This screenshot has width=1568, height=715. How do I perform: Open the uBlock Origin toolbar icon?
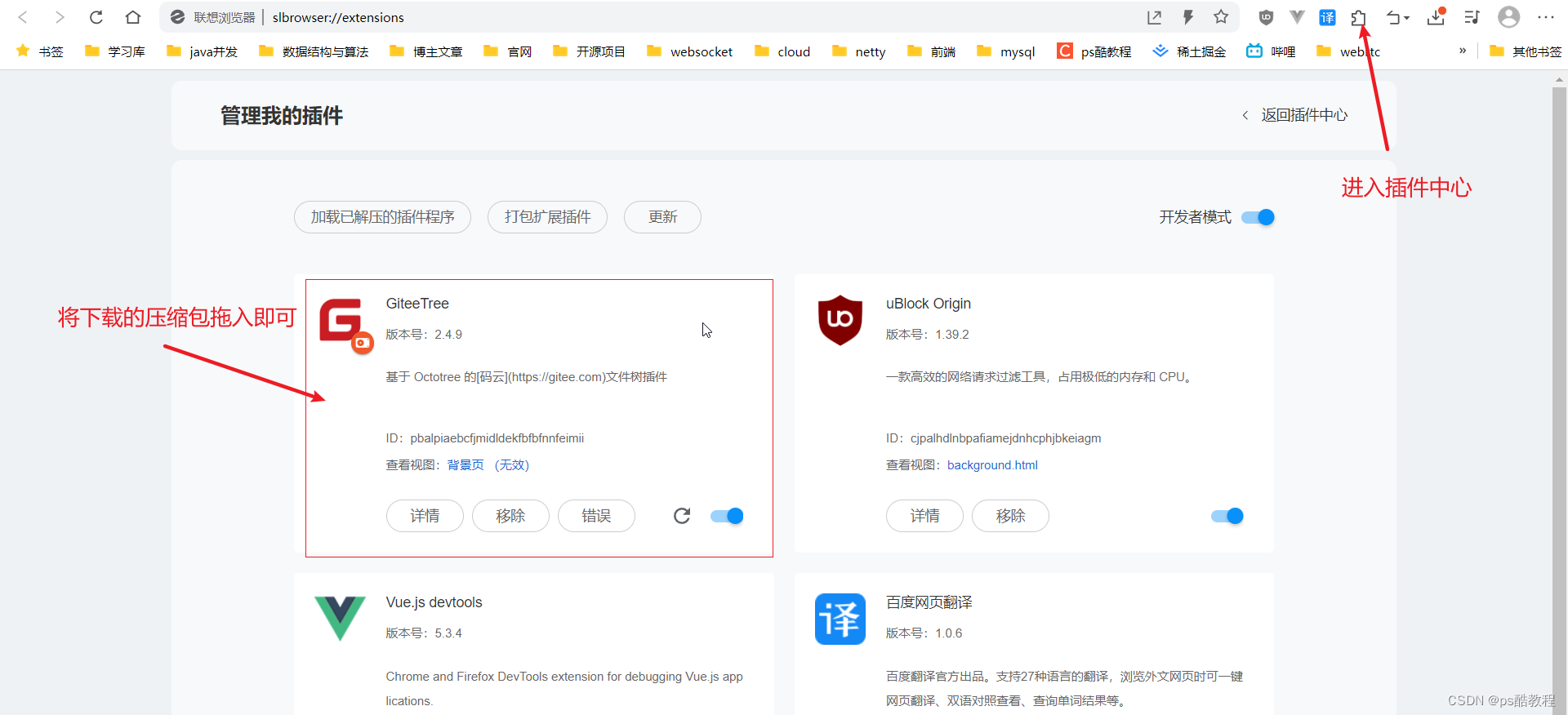[x=1266, y=17]
